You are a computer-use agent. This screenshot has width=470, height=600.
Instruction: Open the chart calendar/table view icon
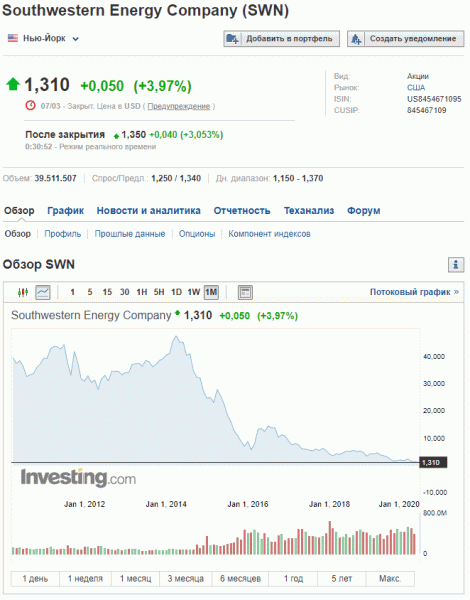(245, 292)
